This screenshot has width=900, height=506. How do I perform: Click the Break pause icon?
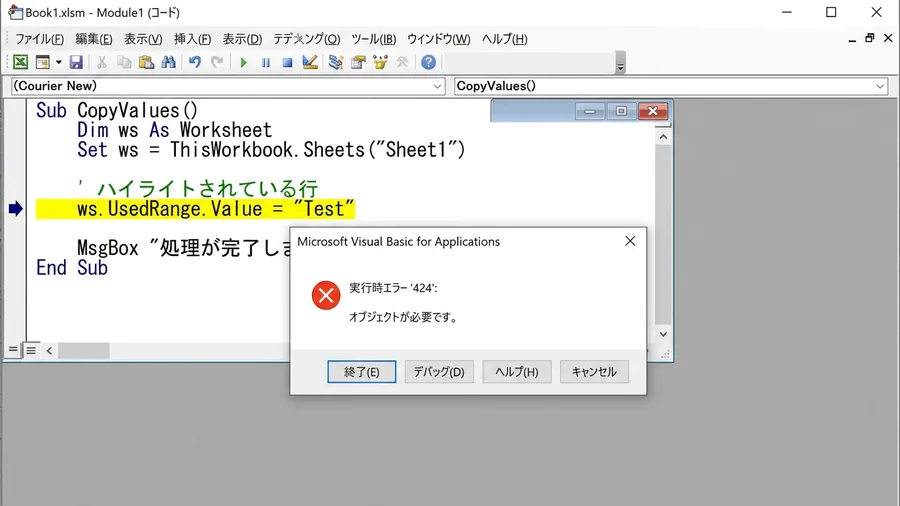click(x=265, y=62)
